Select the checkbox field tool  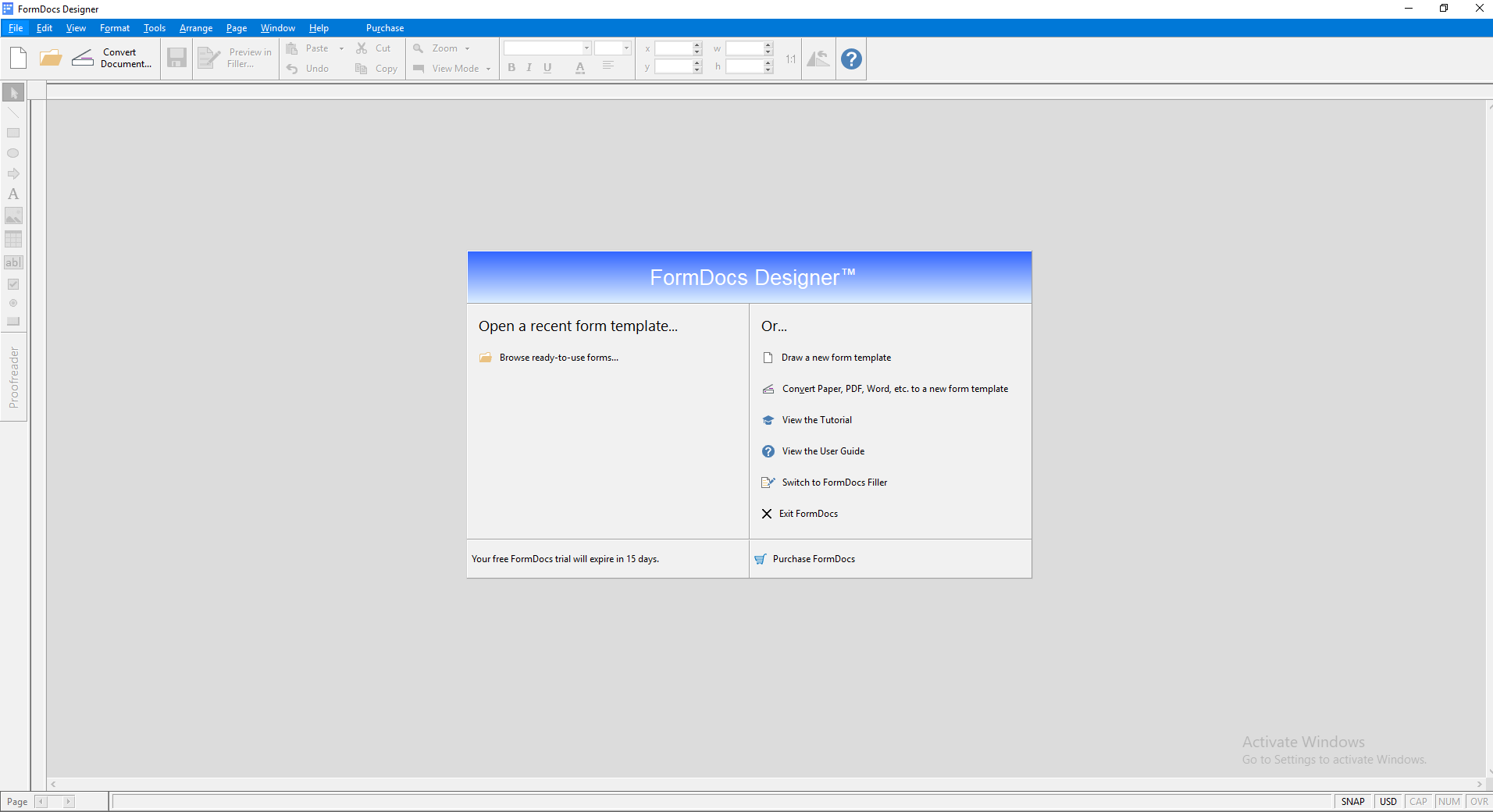click(13, 284)
